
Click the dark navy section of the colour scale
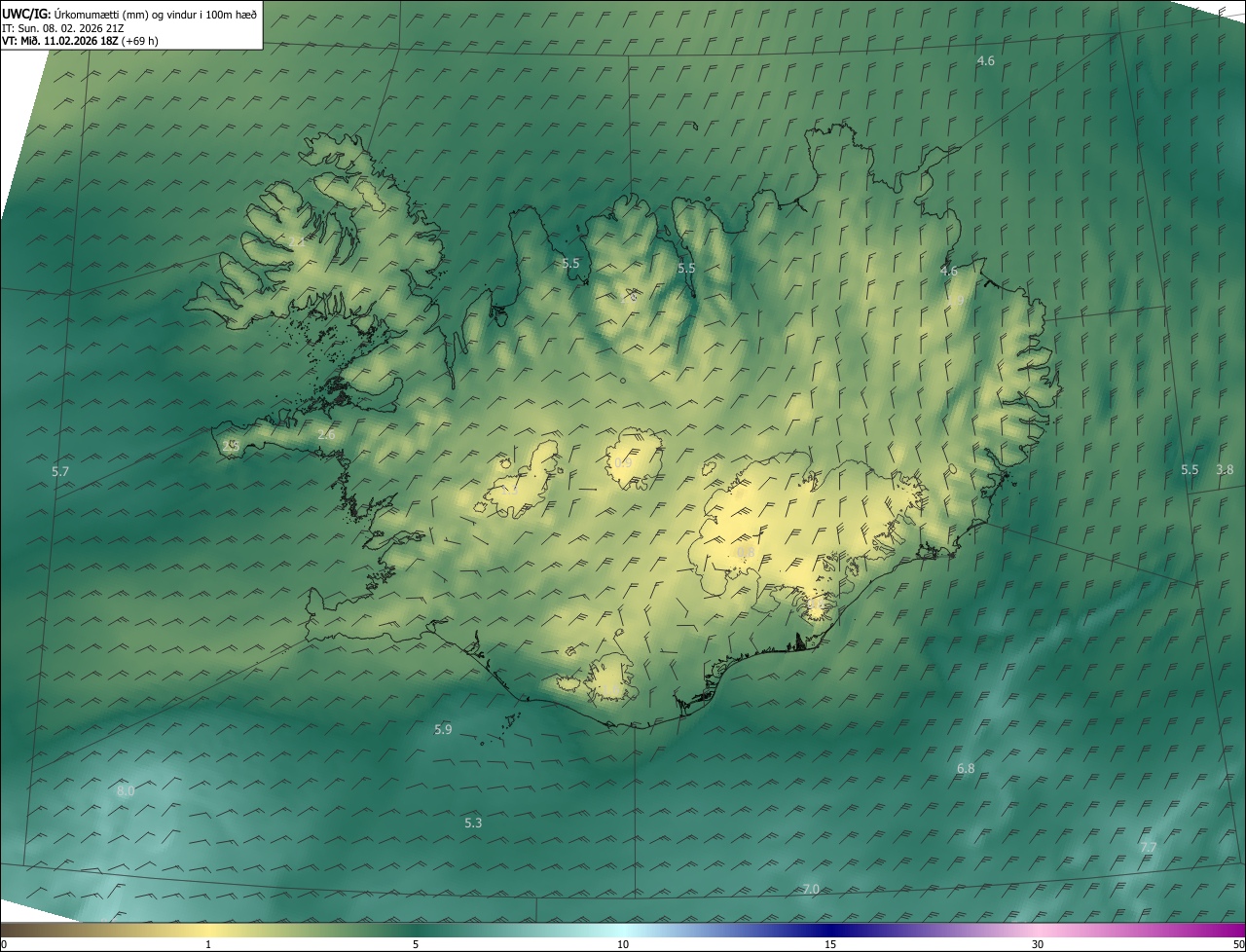[x=830, y=930]
